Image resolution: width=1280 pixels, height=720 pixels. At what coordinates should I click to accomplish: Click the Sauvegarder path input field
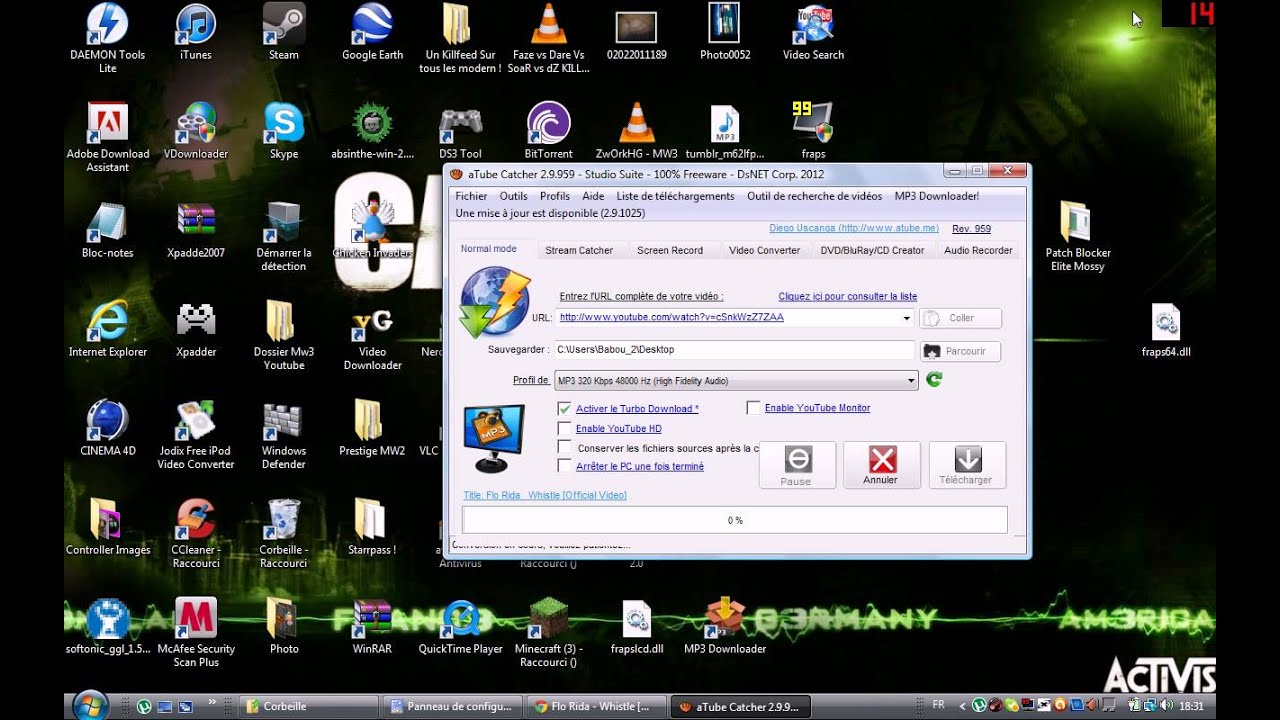pos(734,350)
